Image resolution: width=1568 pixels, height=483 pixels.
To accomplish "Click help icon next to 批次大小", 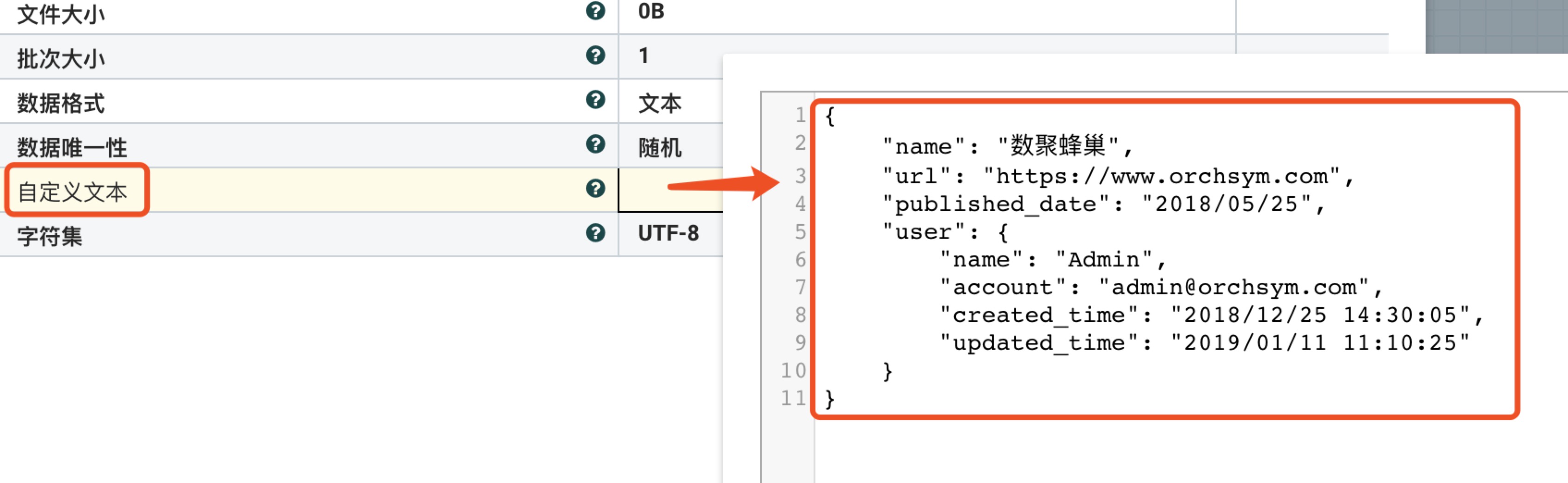I will (x=594, y=56).
